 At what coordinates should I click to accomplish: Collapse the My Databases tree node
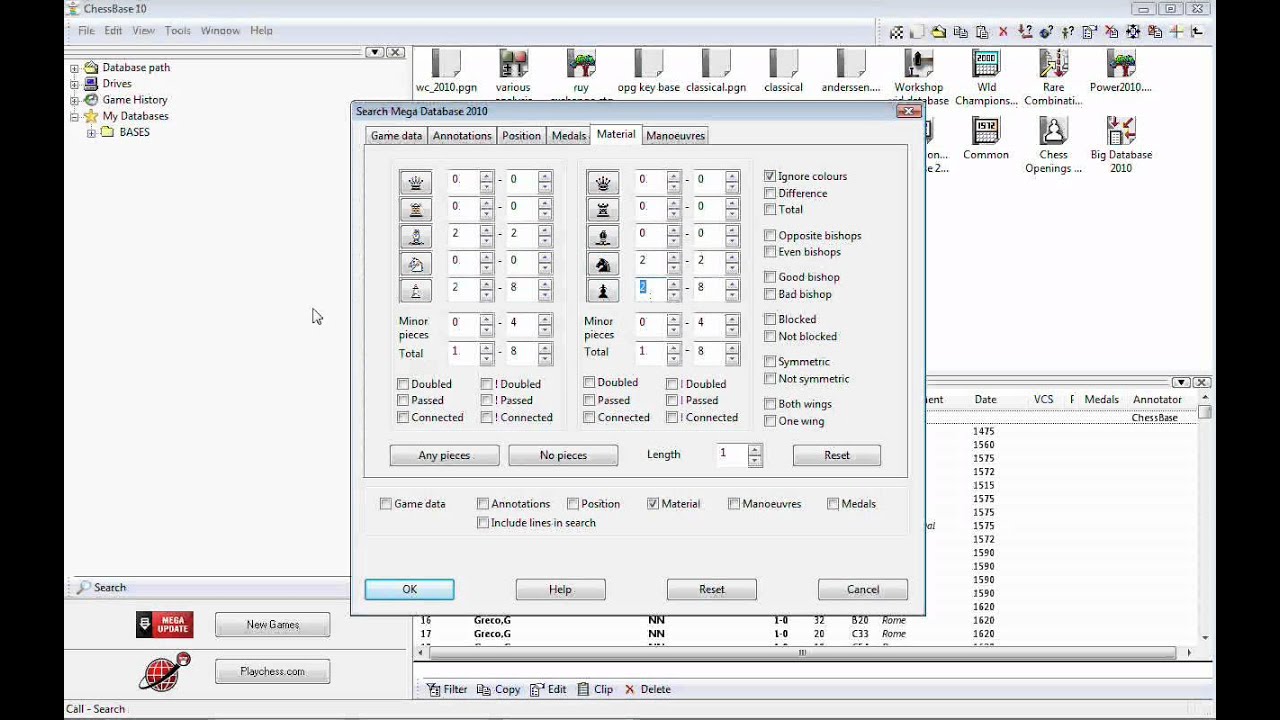coord(74,116)
